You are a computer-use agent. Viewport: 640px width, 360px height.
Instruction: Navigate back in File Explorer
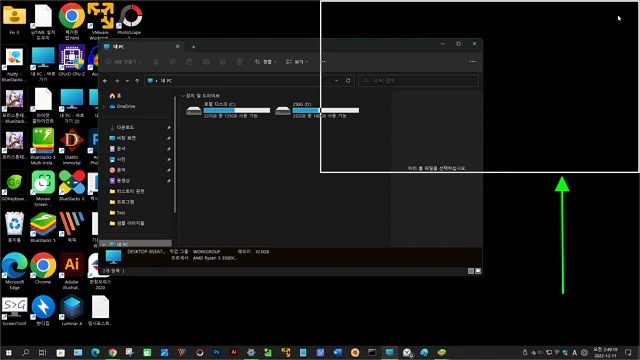pyautogui.click(x=105, y=81)
